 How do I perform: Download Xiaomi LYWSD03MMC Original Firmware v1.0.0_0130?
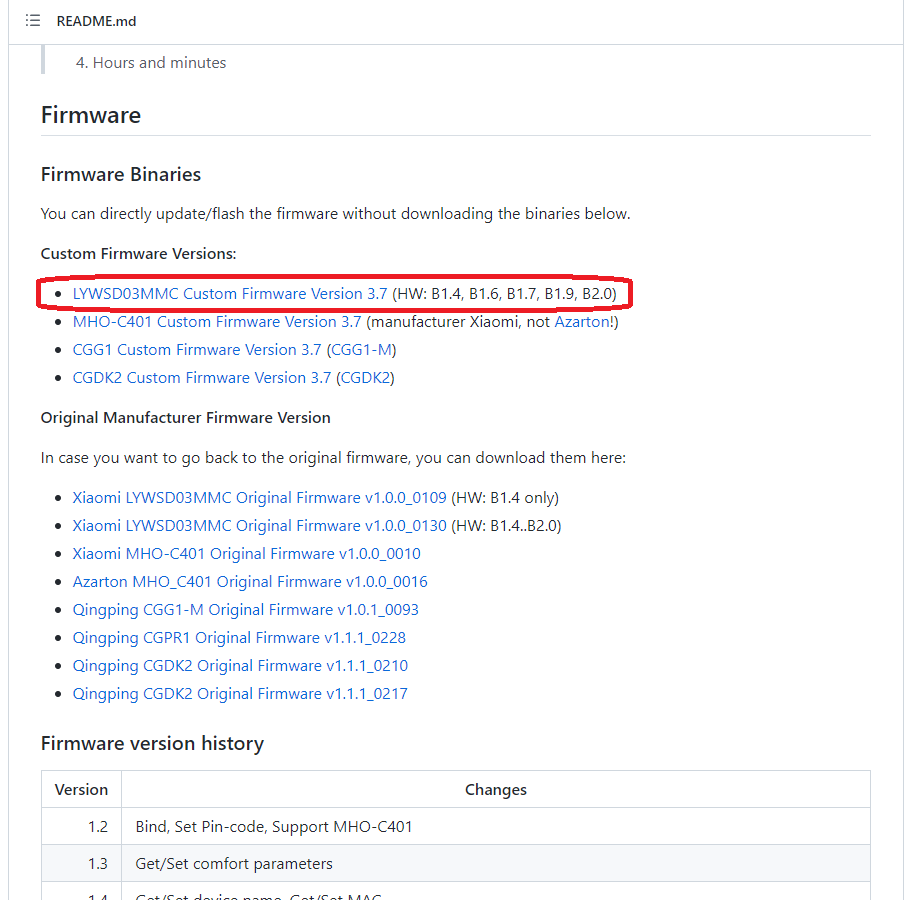[259, 526]
